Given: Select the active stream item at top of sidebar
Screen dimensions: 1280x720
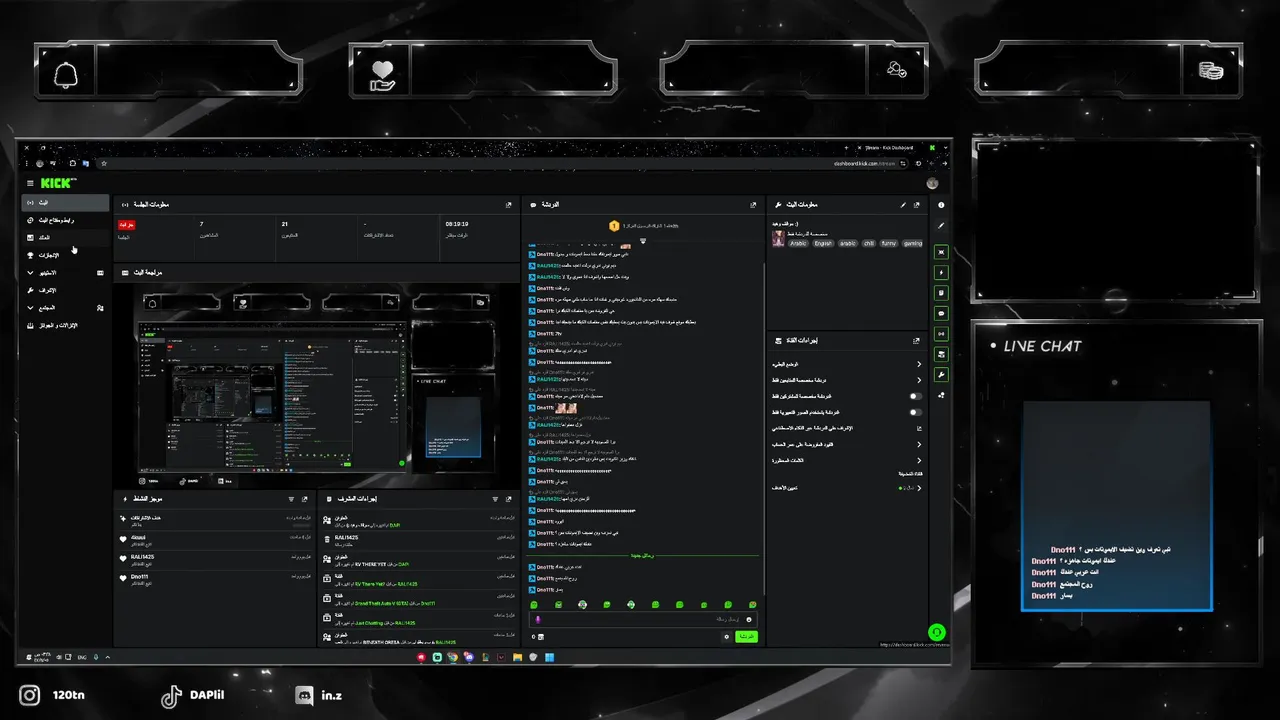Looking at the screenshot, I should click(x=65, y=203).
